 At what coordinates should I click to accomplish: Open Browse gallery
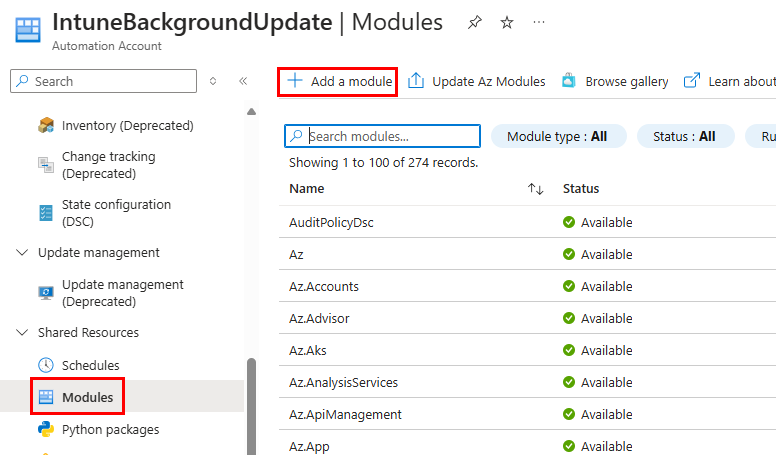click(x=615, y=81)
